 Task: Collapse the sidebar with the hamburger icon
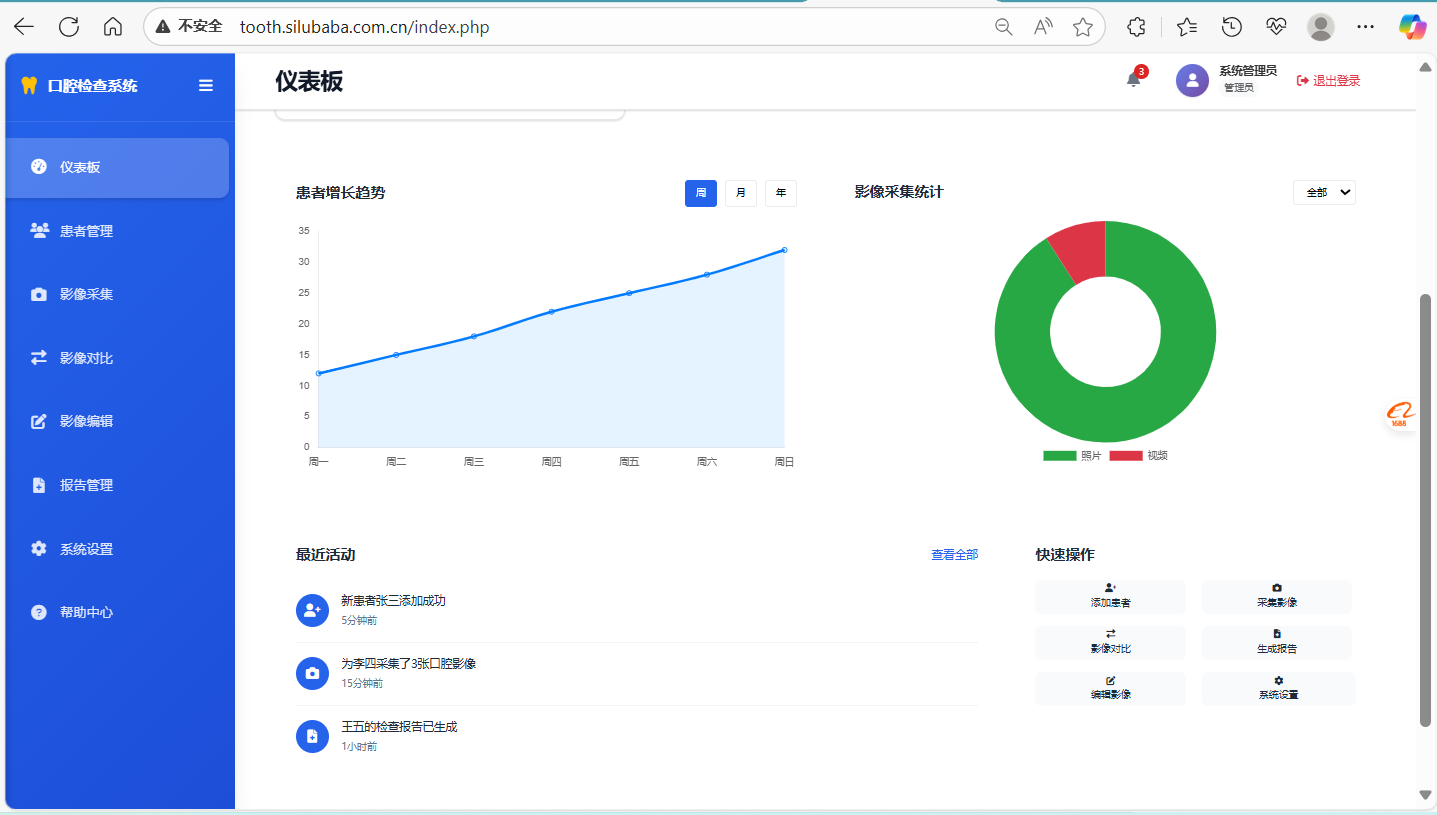tap(205, 86)
